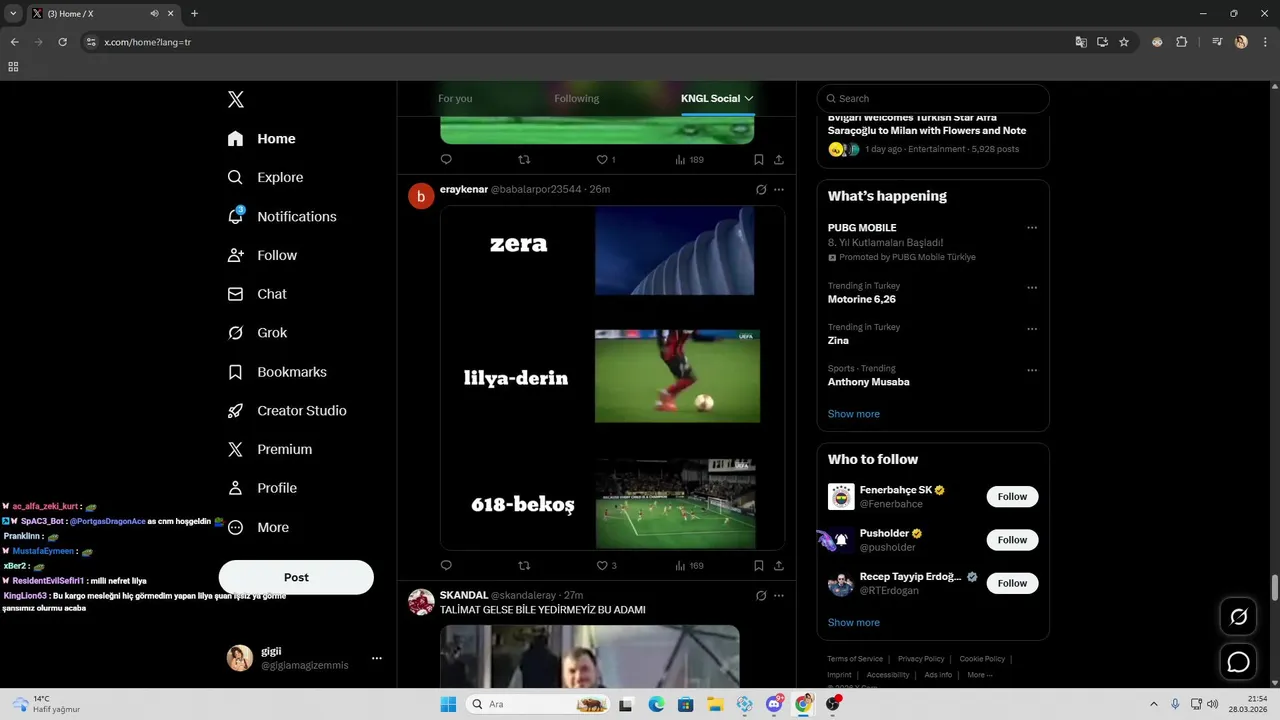
Task: Open the Privacy Policy link
Action: (x=921, y=659)
